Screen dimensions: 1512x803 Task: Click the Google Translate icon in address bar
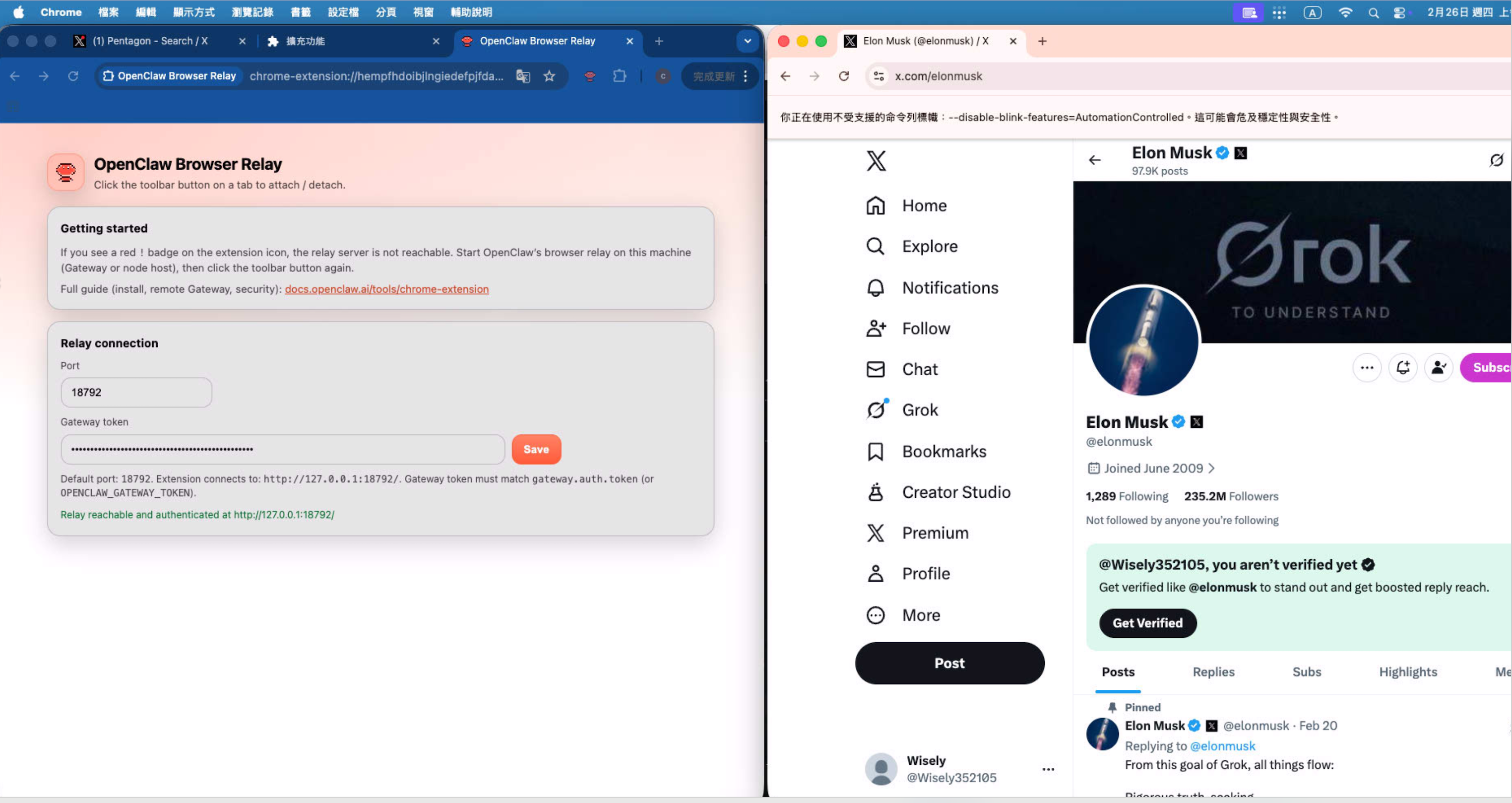[522, 76]
